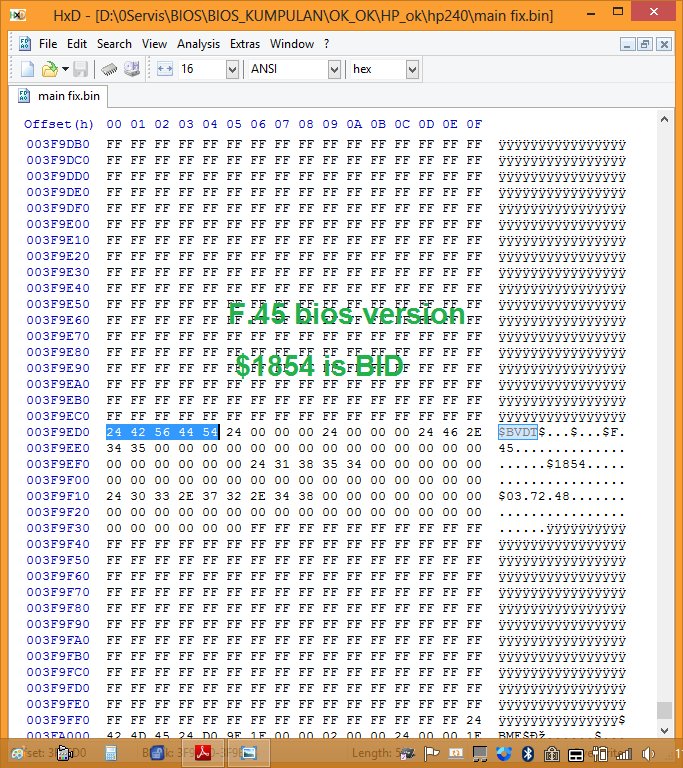Click the 00 column header
This screenshot has width=683, height=768.
click(x=114, y=124)
